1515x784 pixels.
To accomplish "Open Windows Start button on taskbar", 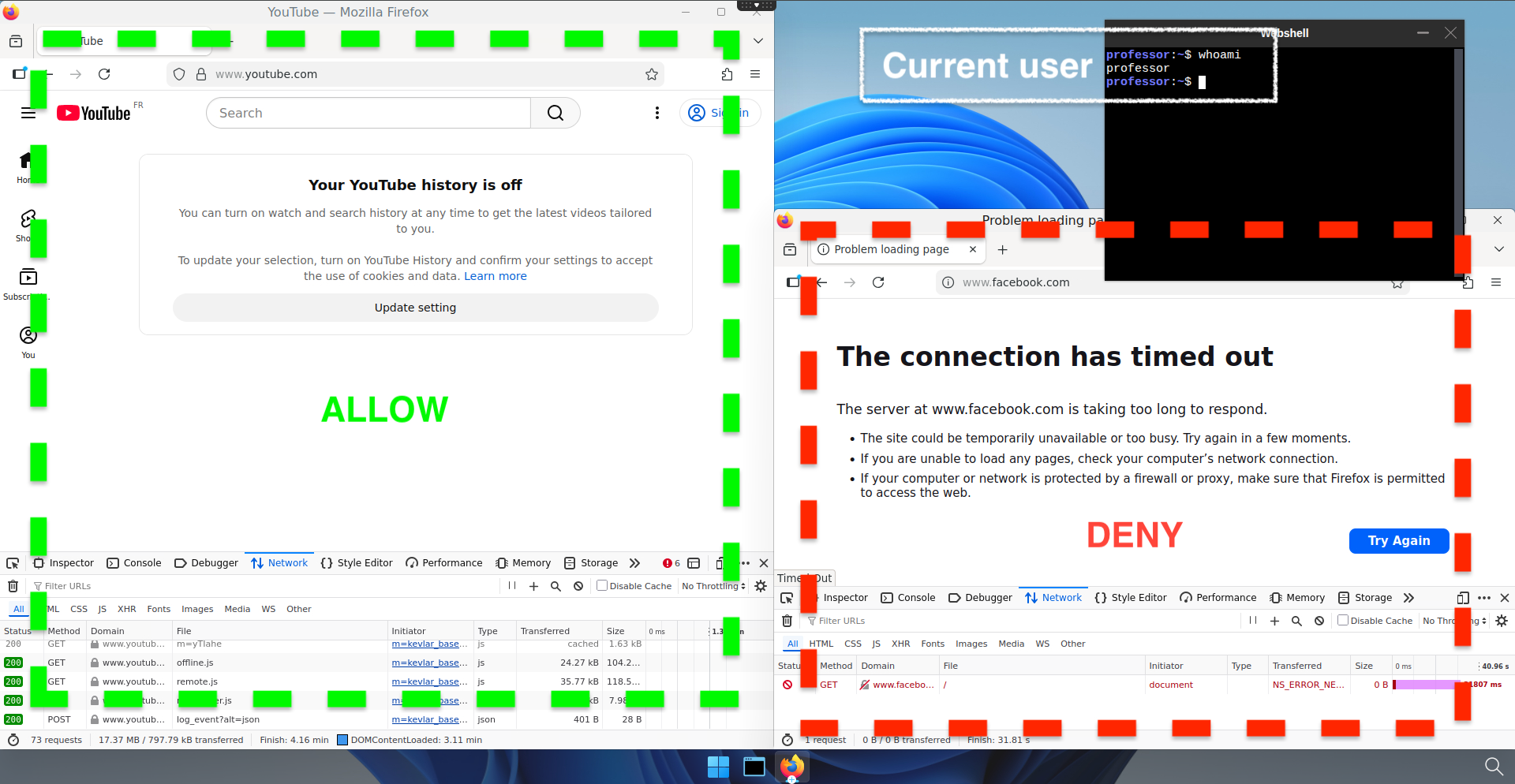I will [x=718, y=767].
